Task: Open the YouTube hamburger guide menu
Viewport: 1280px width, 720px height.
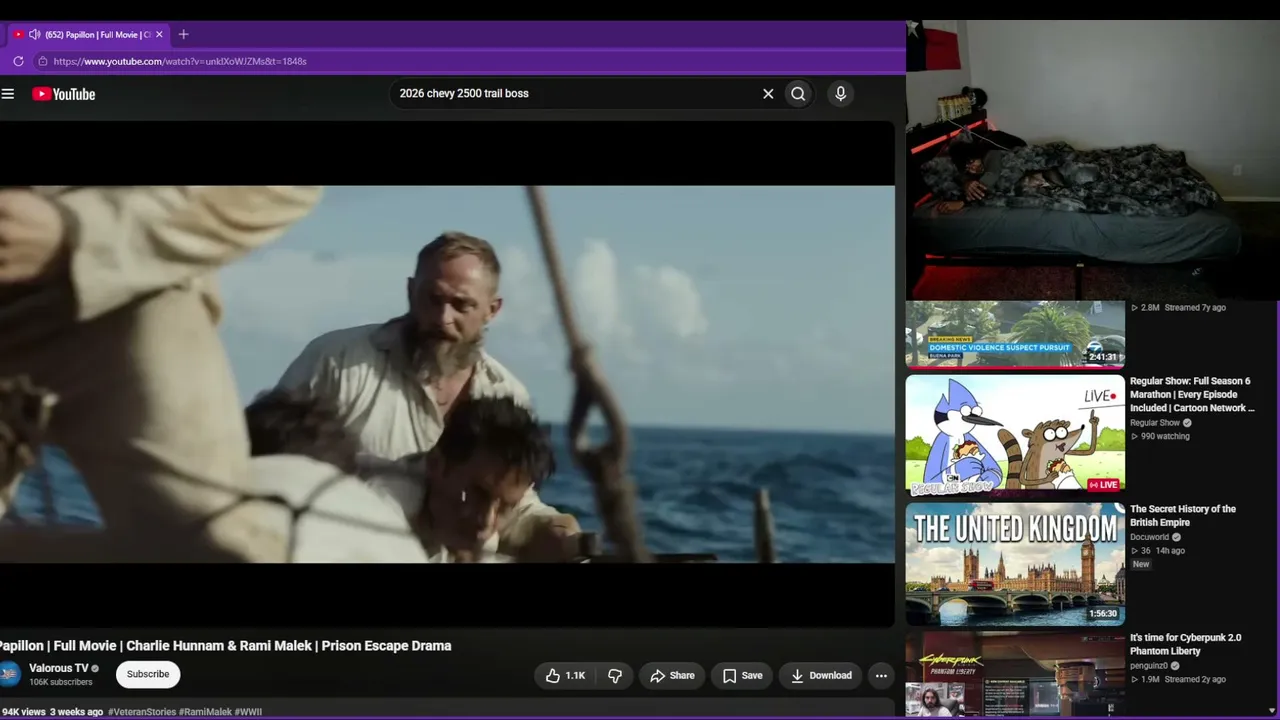Action: (8, 94)
